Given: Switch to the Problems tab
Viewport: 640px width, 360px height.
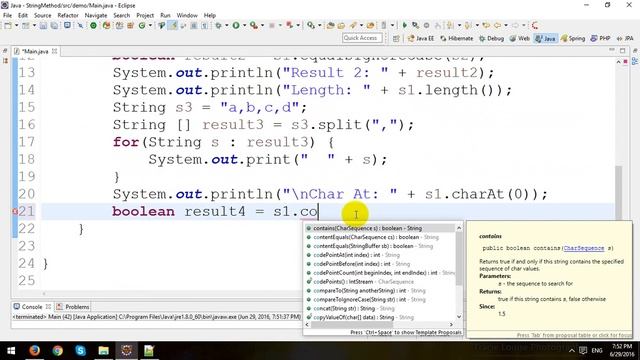Looking at the screenshot, I should pyautogui.click(x=73, y=307).
